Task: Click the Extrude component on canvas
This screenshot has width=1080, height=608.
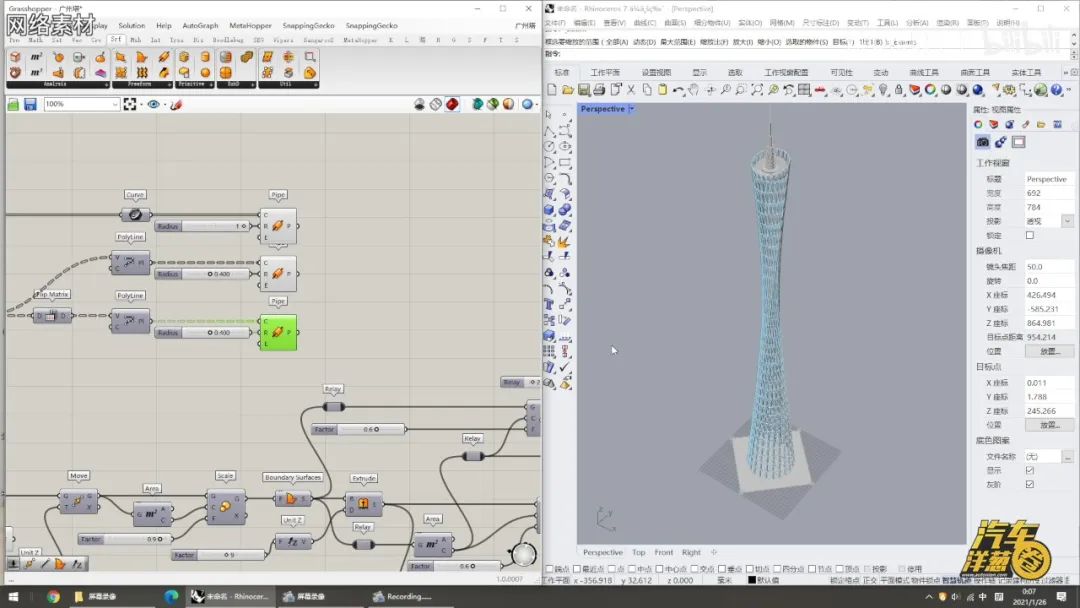Action: click(x=363, y=503)
